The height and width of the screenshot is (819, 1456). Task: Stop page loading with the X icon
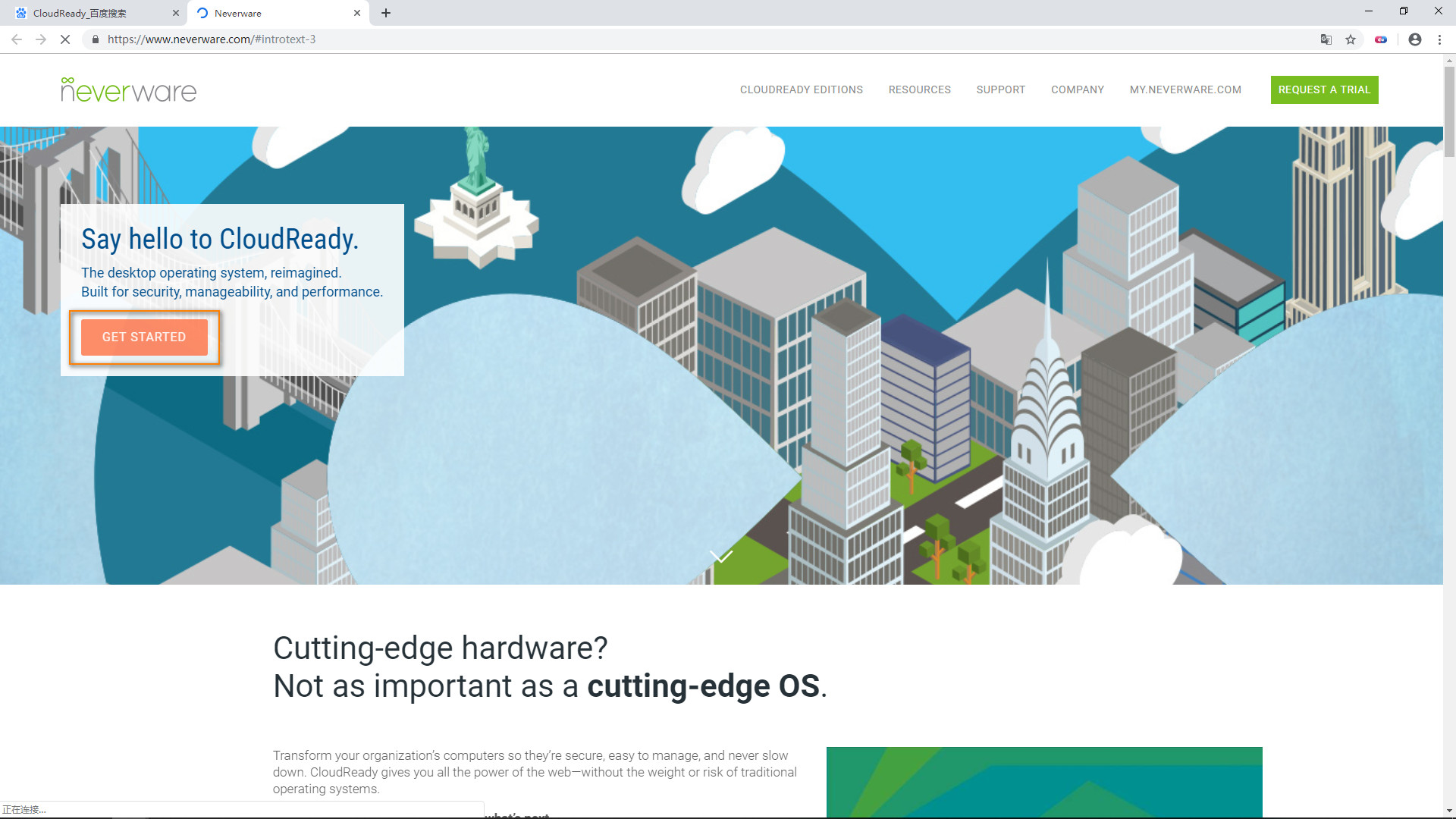coord(65,39)
